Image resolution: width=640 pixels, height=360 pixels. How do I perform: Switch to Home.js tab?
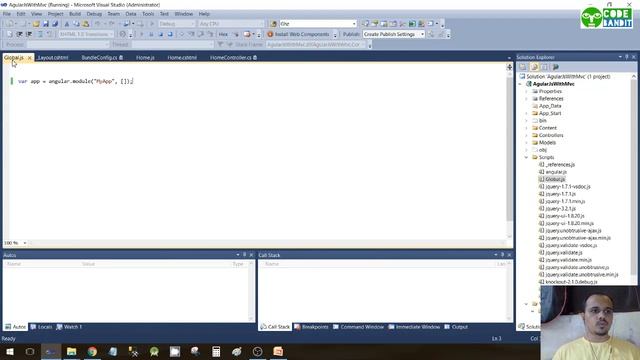(x=145, y=58)
